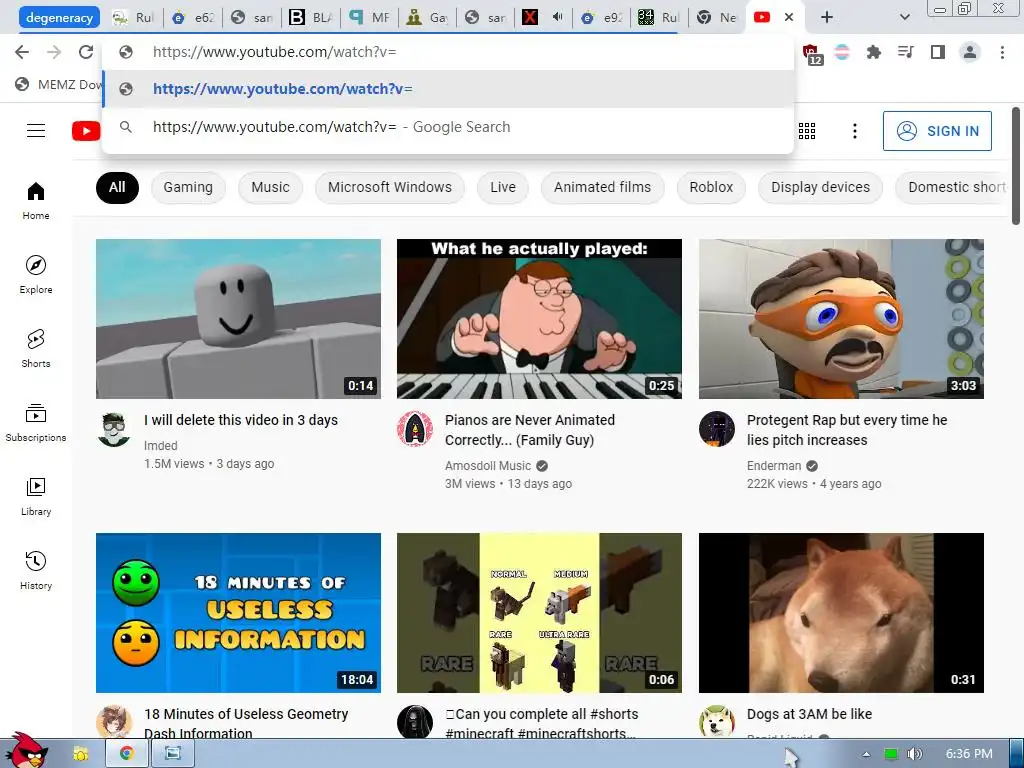The width and height of the screenshot is (1024, 768).
Task: Open the Pianos are Never Animated title
Action: coord(530,430)
